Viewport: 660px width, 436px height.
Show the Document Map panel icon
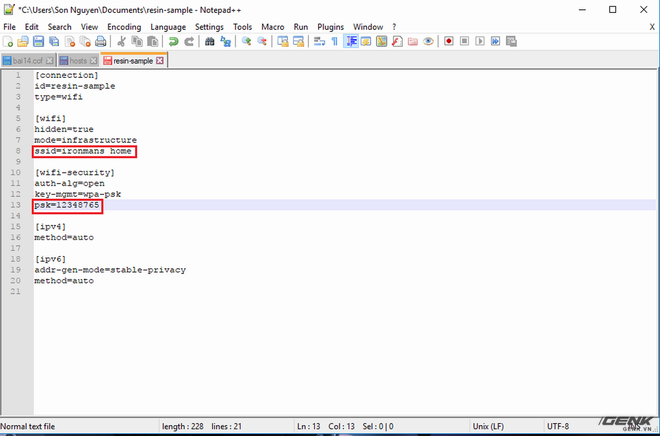(381, 41)
